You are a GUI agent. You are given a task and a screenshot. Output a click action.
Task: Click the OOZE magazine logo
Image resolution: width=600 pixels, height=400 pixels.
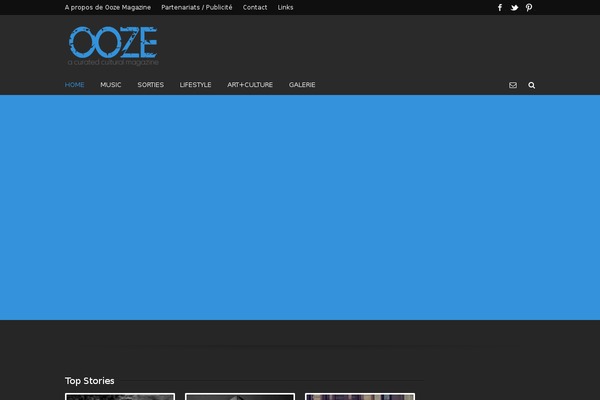tap(113, 46)
